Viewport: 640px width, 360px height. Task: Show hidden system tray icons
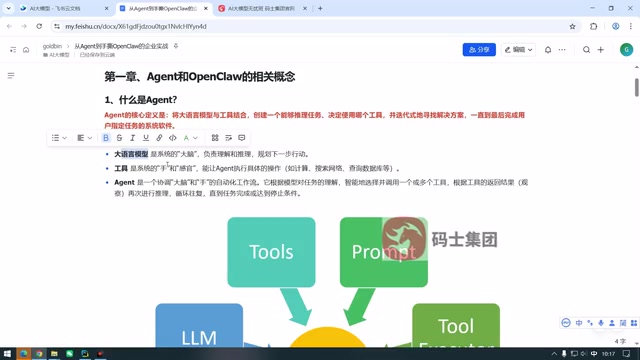coord(554,354)
